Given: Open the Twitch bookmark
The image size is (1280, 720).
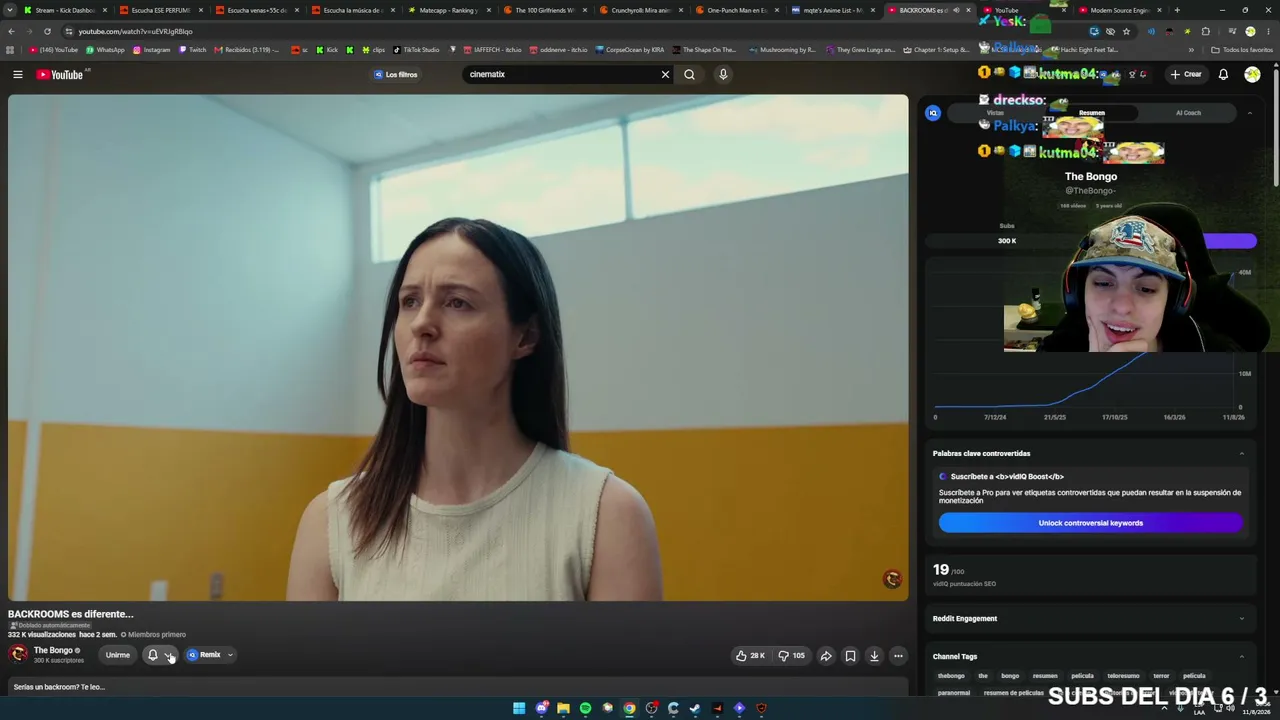Looking at the screenshot, I should pyautogui.click(x=192, y=50).
